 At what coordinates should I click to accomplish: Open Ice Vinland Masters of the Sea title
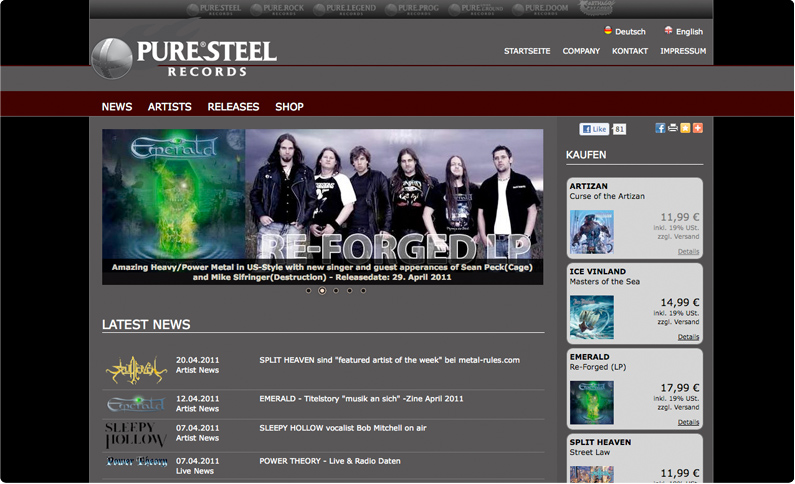pyautogui.click(x=604, y=277)
